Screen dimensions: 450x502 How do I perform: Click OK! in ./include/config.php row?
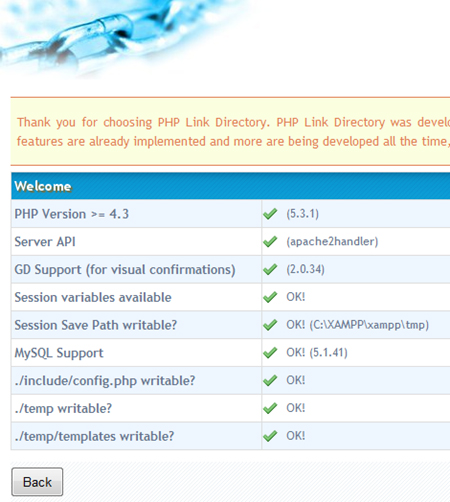tap(296, 380)
